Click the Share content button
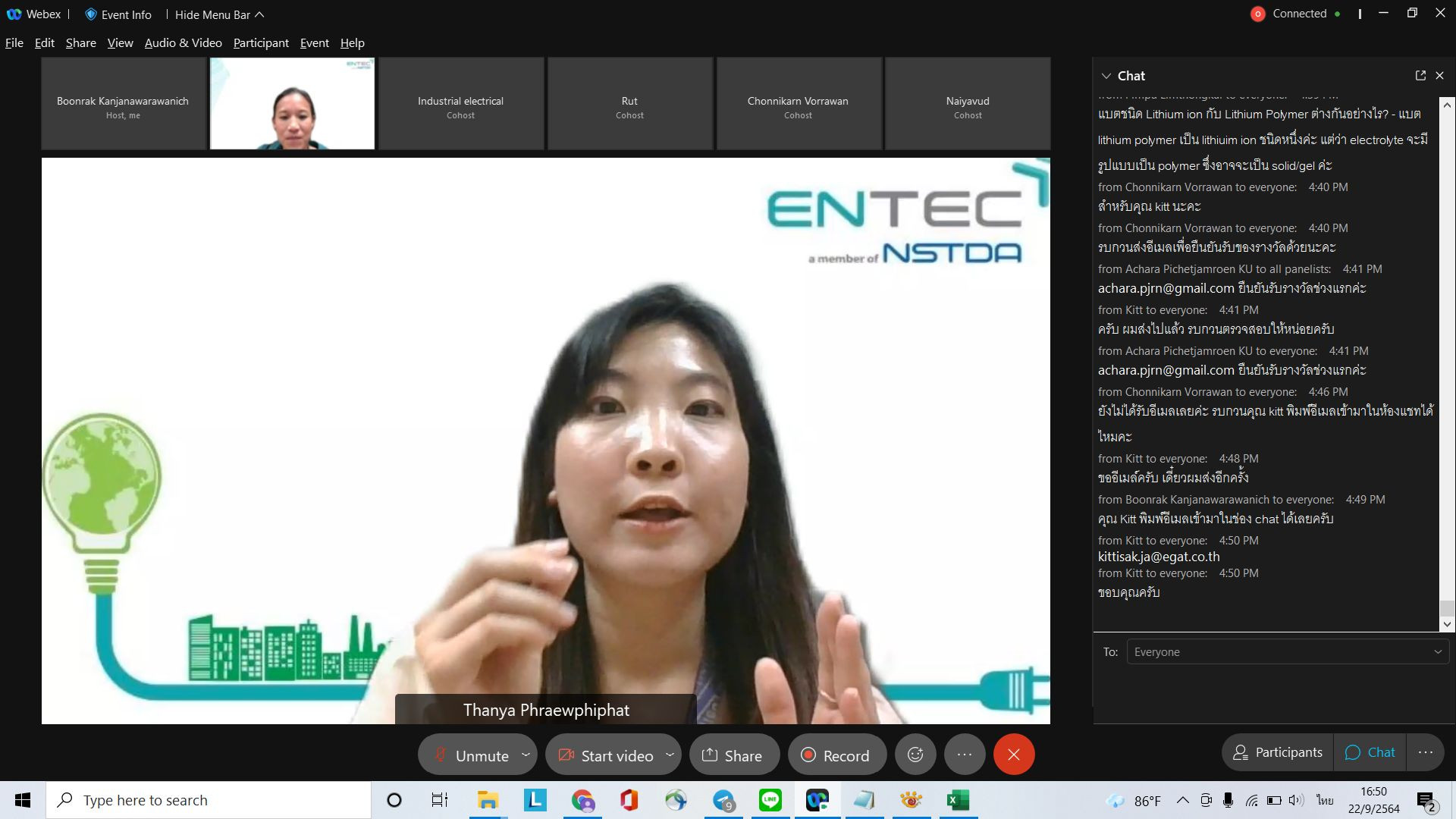This screenshot has height=819, width=1456. click(733, 755)
